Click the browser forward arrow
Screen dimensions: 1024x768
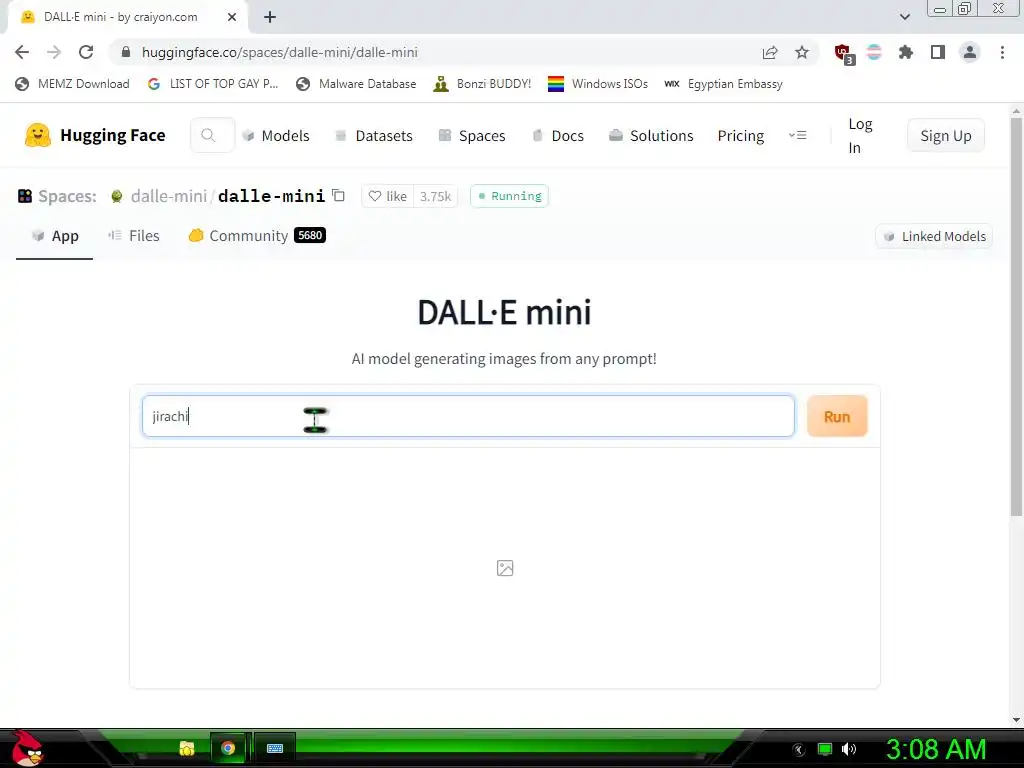point(54,52)
